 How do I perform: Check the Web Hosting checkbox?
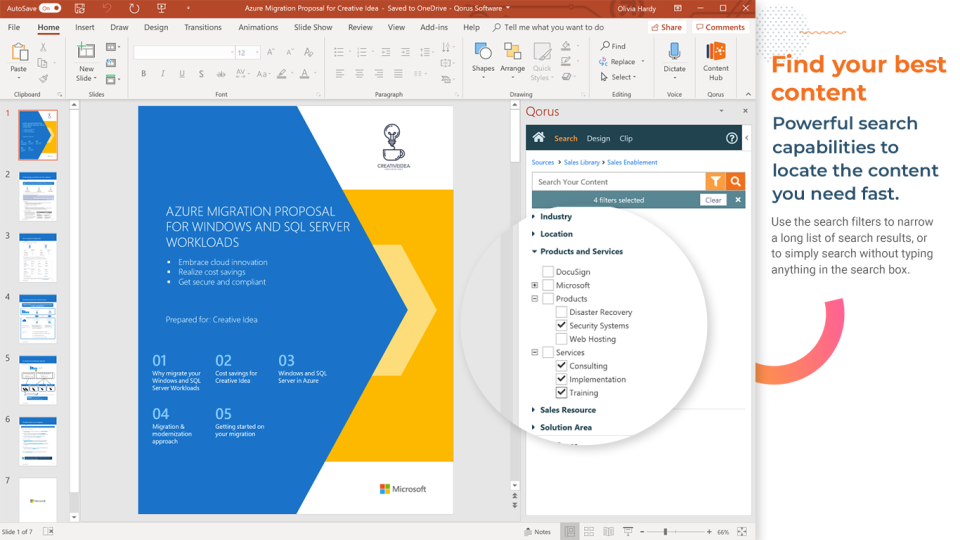[561, 339]
